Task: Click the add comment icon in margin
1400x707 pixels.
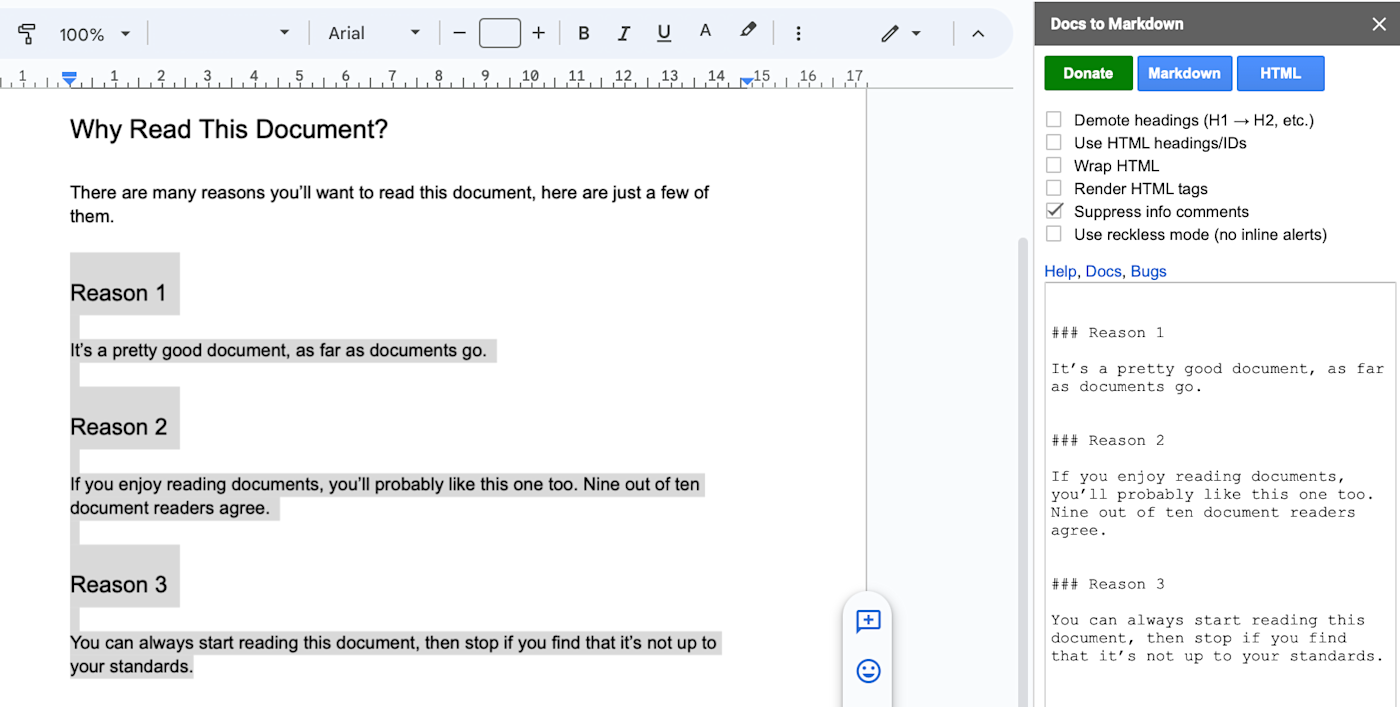Action: [x=868, y=621]
